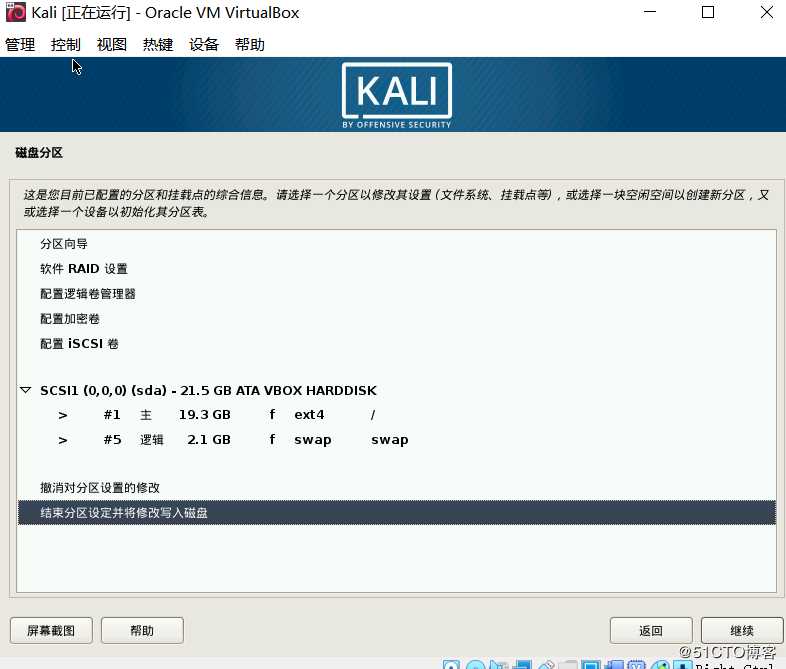Open the 热键 menu
Image resolution: width=786 pixels, height=669 pixels.
(x=158, y=45)
